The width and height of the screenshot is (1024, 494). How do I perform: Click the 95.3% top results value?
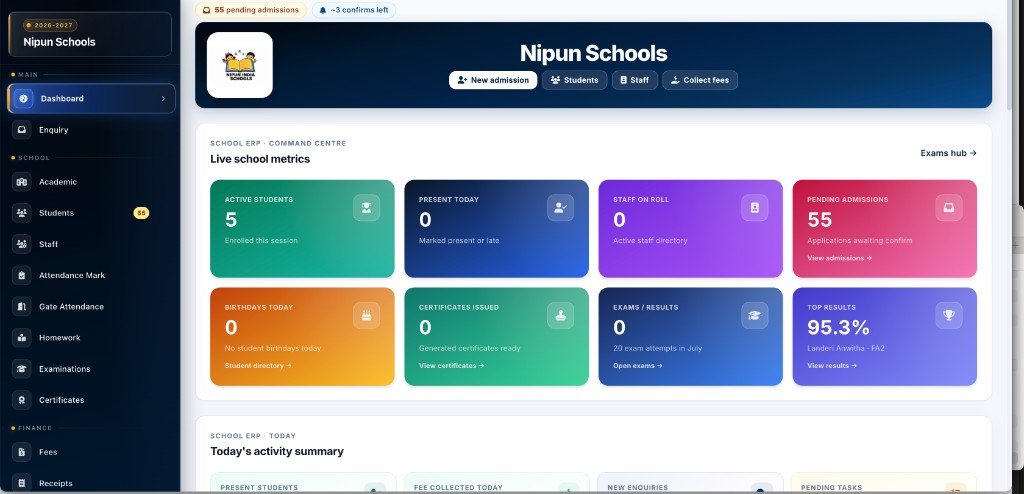pyautogui.click(x=838, y=327)
